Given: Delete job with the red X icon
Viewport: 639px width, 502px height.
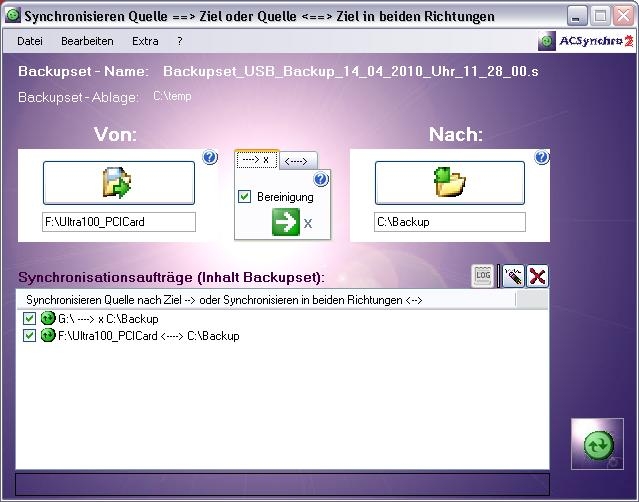Looking at the screenshot, I should [538, 277].
